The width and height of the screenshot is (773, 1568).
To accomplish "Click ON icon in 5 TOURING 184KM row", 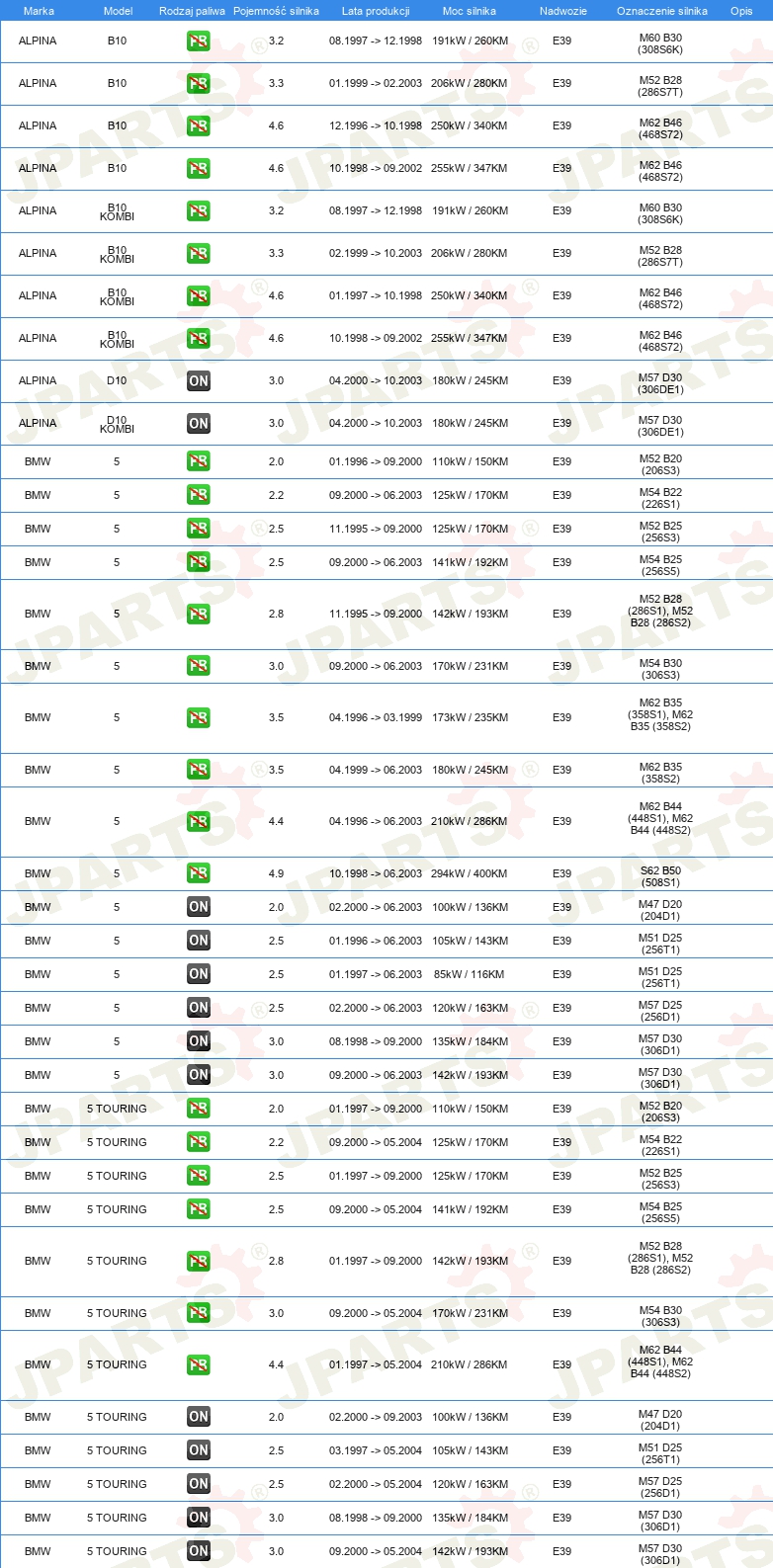I will (x=199, y=1518).
